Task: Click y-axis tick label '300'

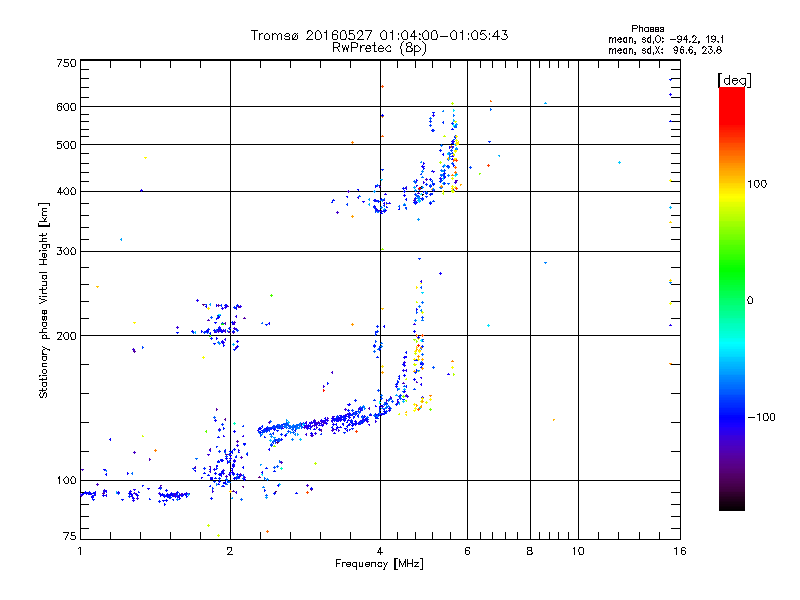Action: (66, 252)
